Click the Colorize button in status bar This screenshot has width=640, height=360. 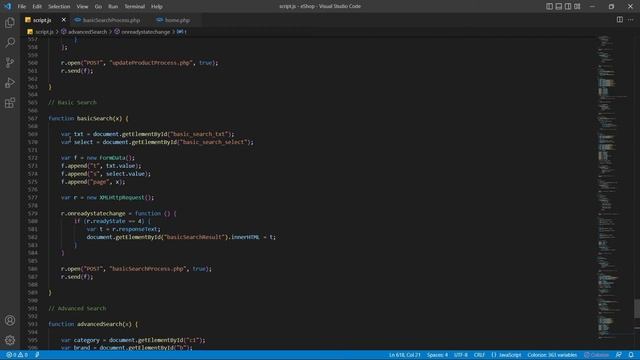point(596,355)
